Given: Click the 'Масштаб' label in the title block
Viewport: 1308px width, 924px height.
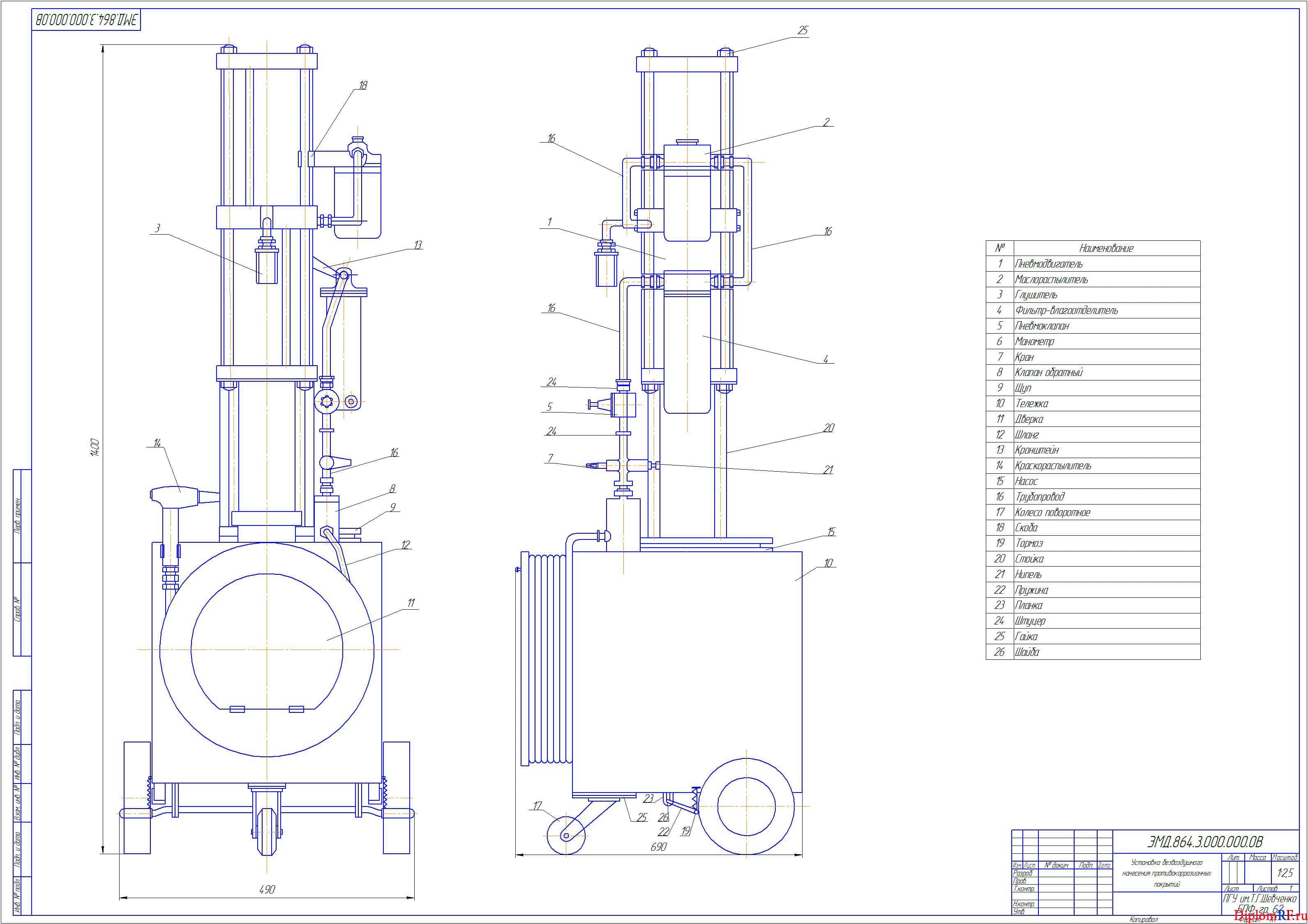Looking at the screenshot, I should pos(1285,857).
